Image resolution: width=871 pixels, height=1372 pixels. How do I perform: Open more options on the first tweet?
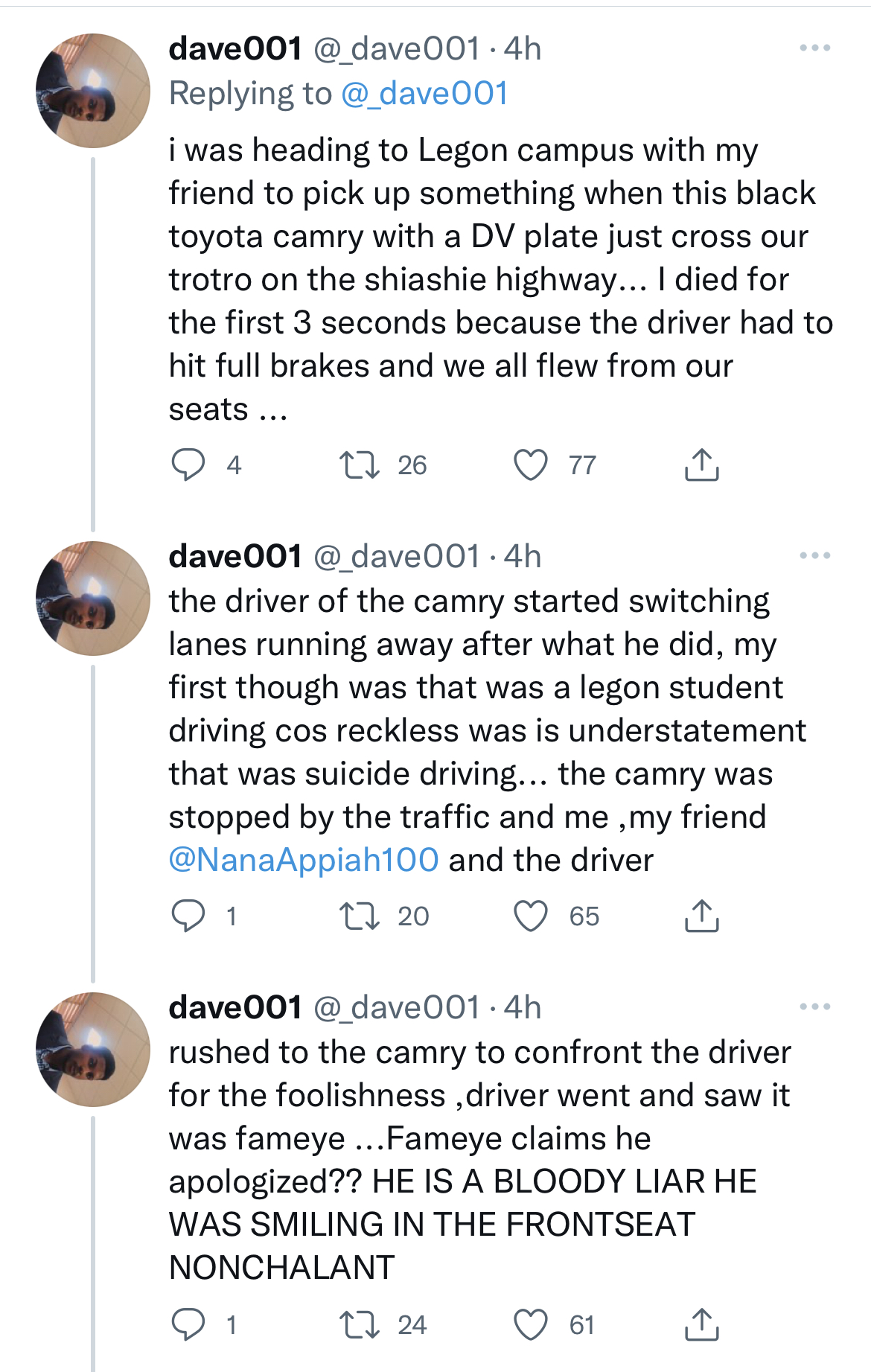tap(814, 48)
